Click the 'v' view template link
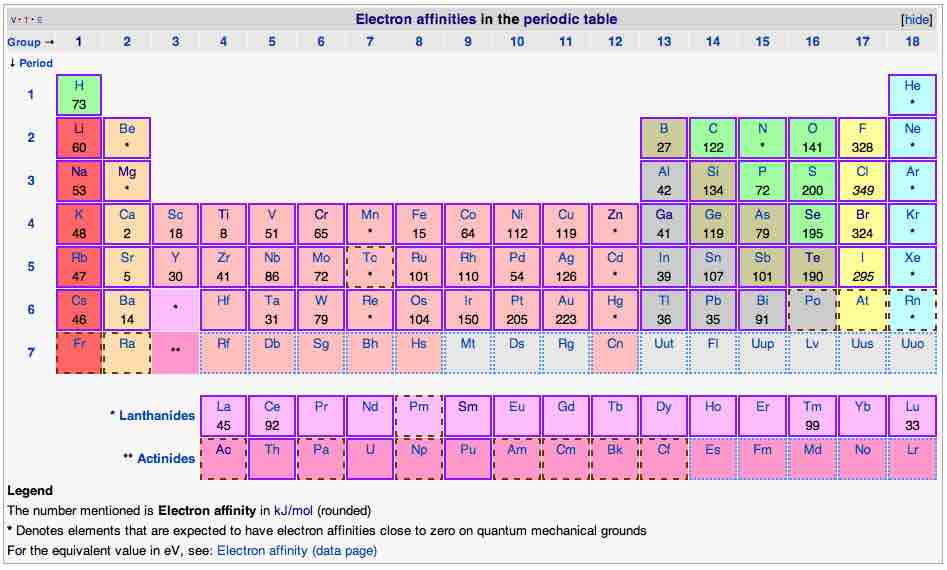Viewport: 947px width, 570px height. [13, 20]
